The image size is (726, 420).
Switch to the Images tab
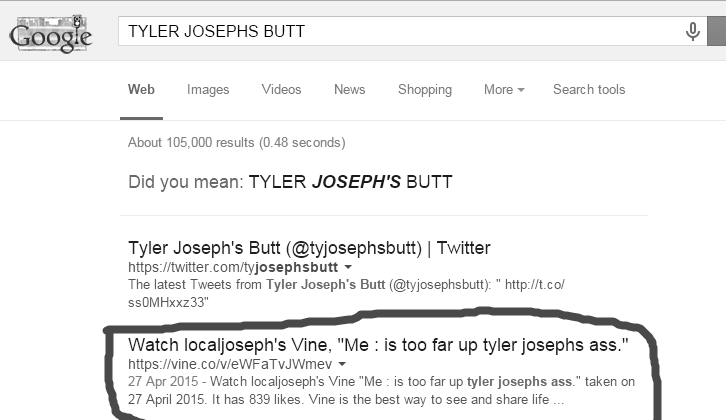click(x=208, y=89)
